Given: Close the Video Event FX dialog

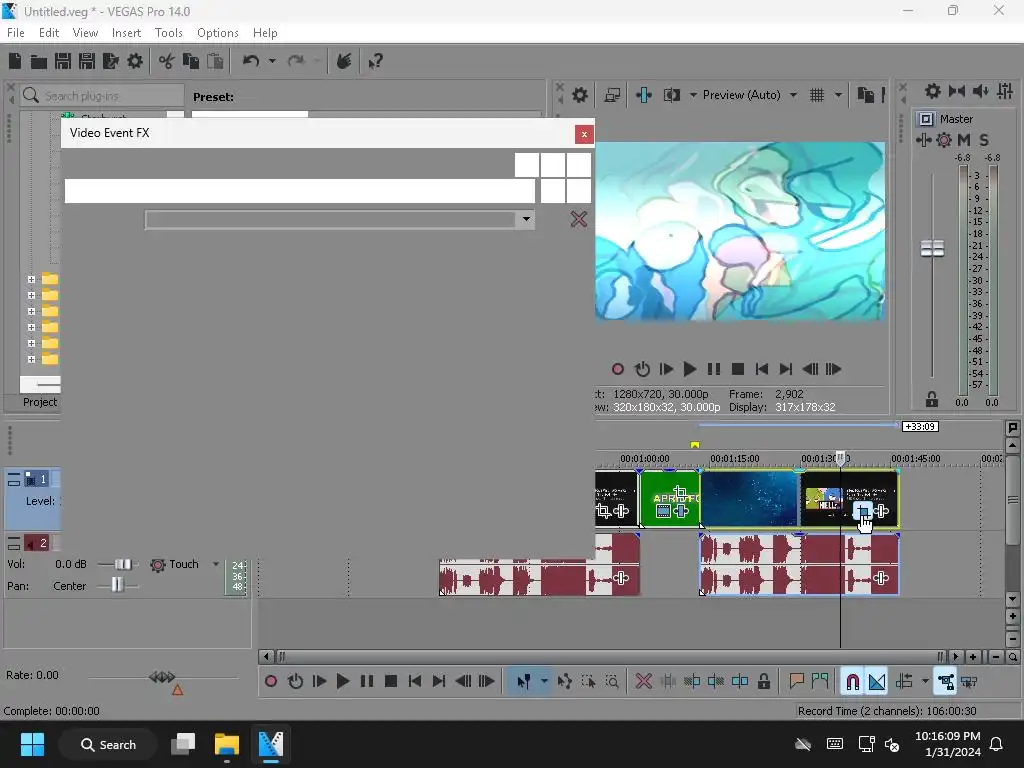Looking at the screenshot, I should tap(584, 134).
